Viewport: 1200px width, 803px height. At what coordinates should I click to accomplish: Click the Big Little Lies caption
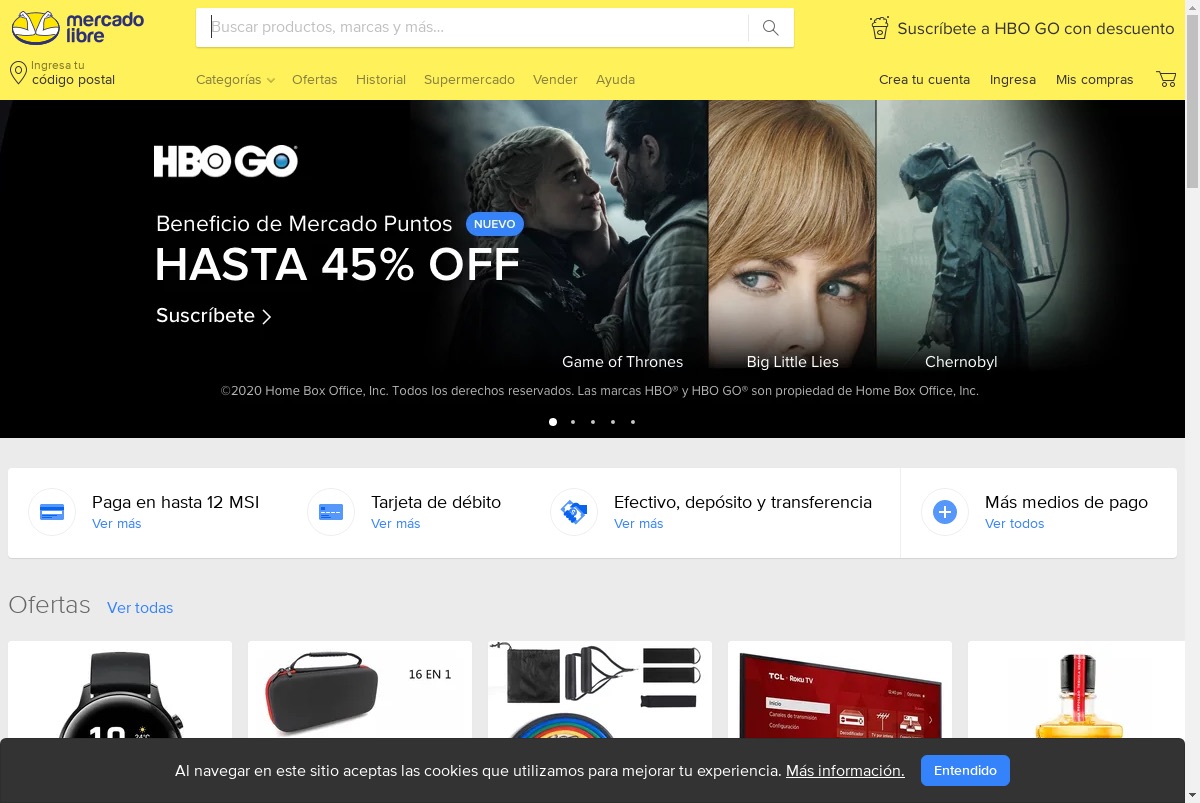793,362
